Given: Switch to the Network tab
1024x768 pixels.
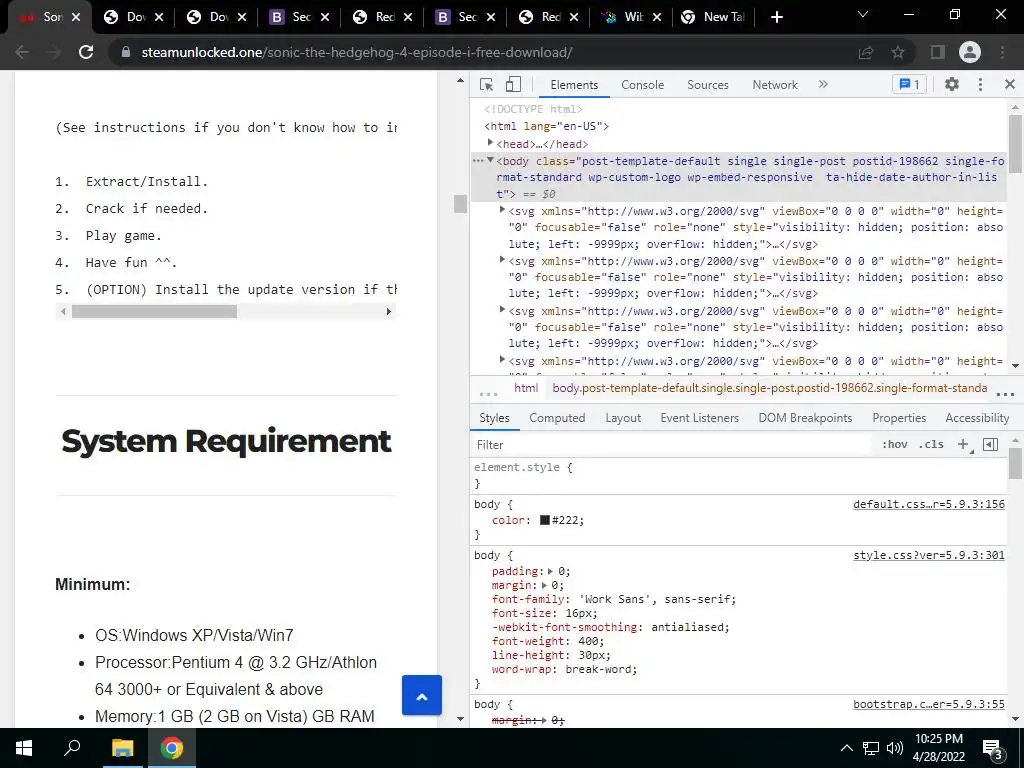Looking at the screenshot, I should click(x=775, y=85).
